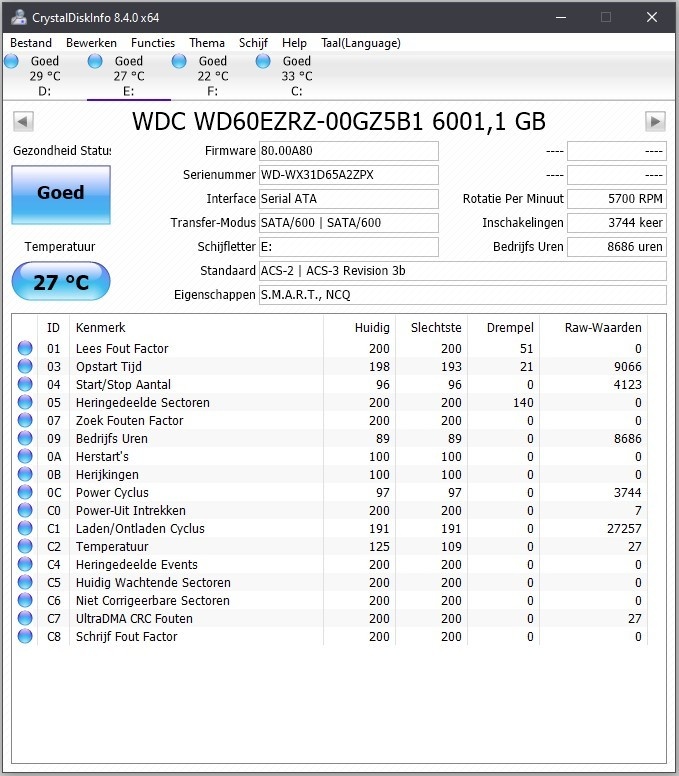The height and width of the screenshot is (776, 679).
Task: Select the status orb for drive C:
Action: click(x=263, y=61)
